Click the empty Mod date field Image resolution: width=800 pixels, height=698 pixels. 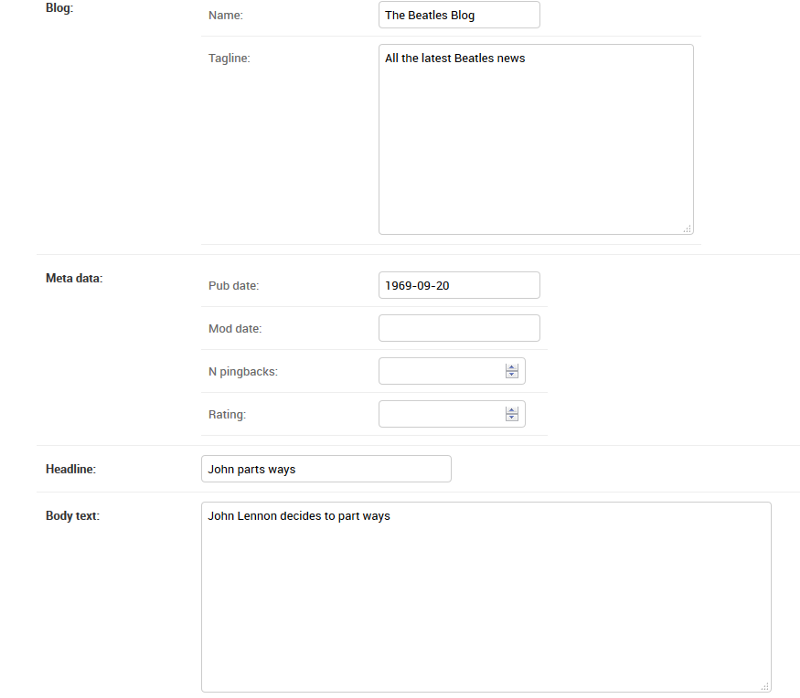[459, 328]
